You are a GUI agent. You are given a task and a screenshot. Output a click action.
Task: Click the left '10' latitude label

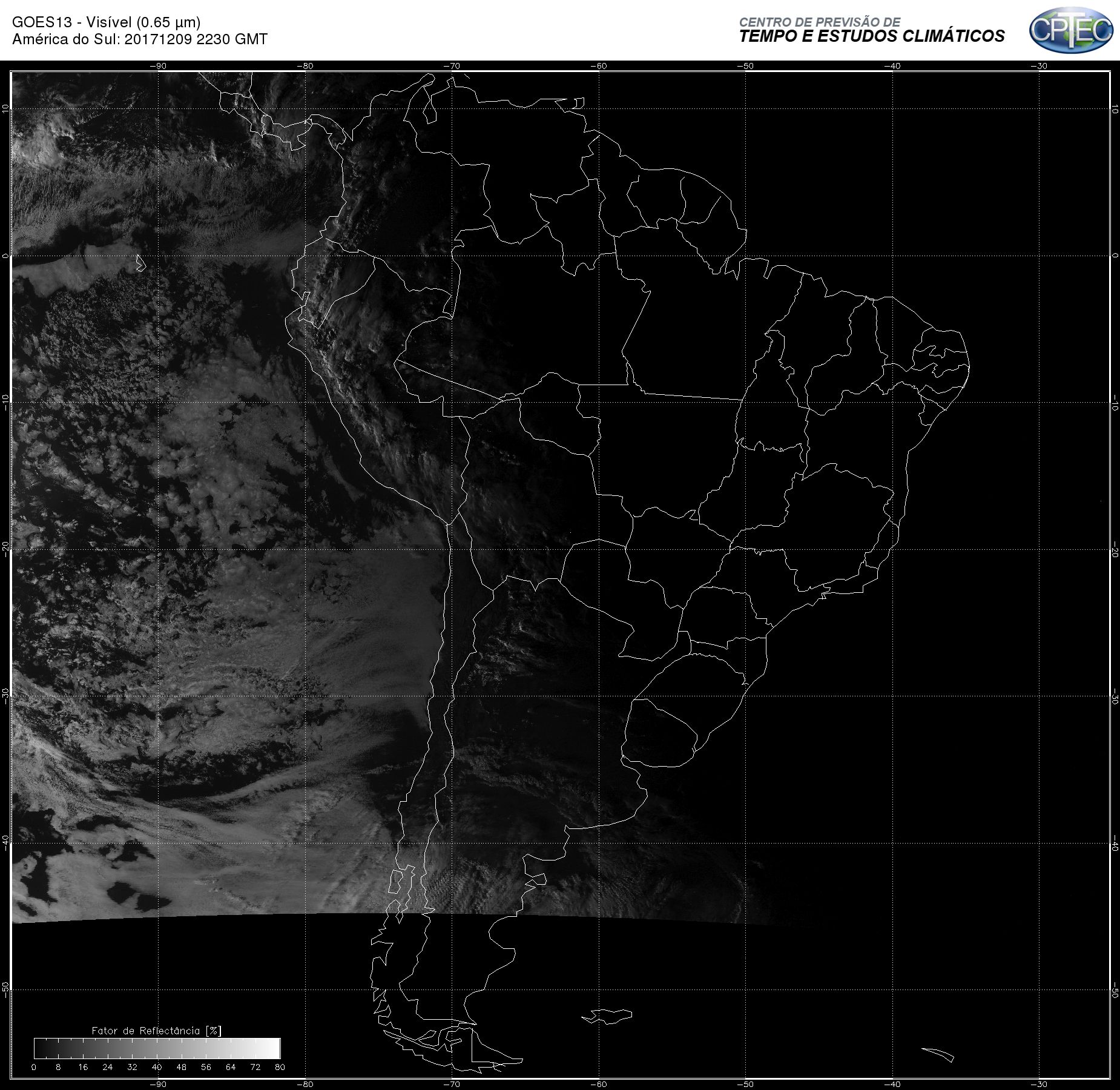5,108
